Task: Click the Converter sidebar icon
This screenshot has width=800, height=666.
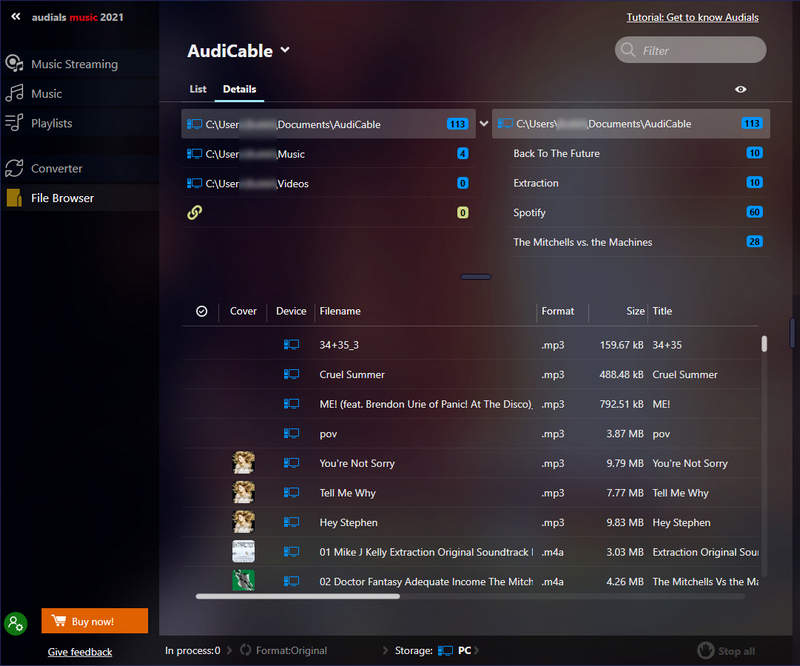Action: 14,168
